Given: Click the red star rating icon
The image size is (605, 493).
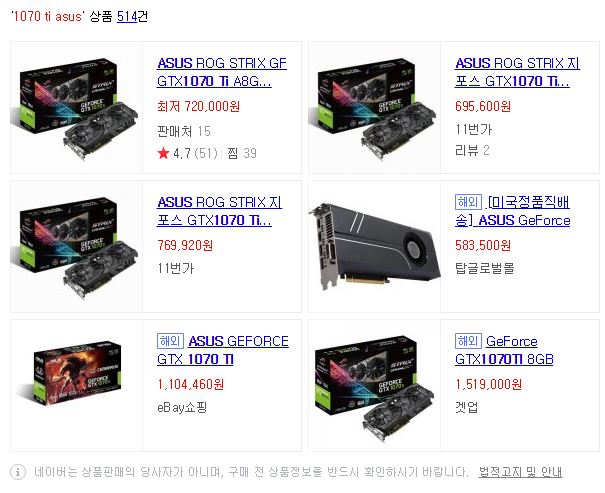Looking at the screenshot, I should [x=163, y=153].
